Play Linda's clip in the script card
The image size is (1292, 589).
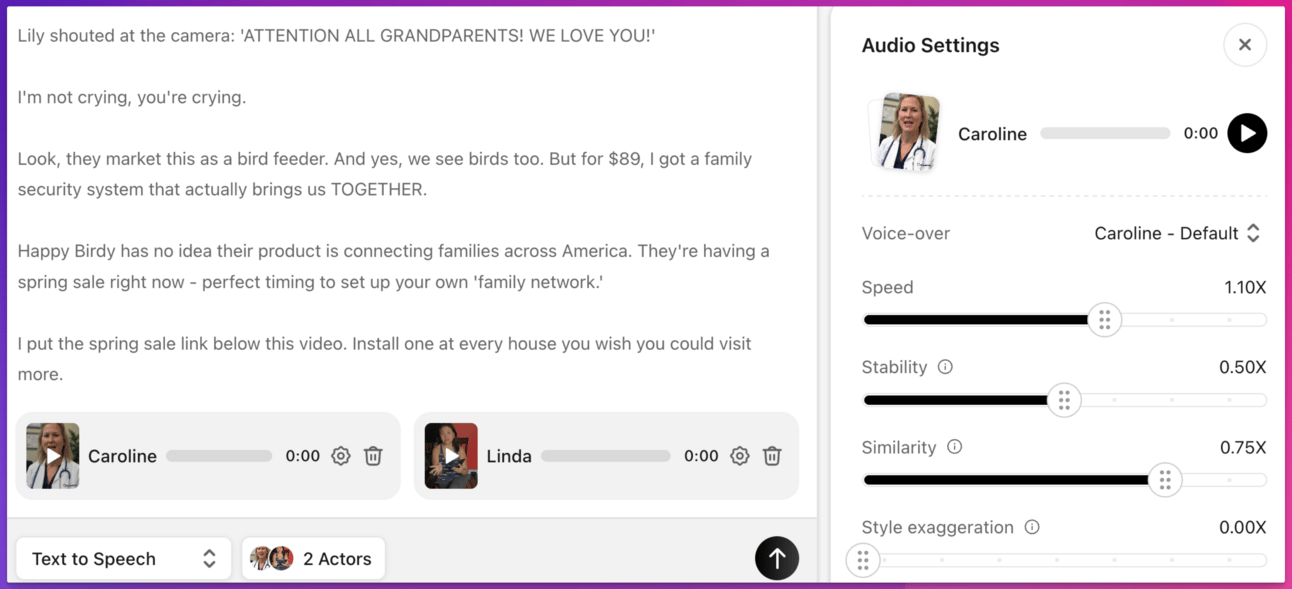coord(451,456)
